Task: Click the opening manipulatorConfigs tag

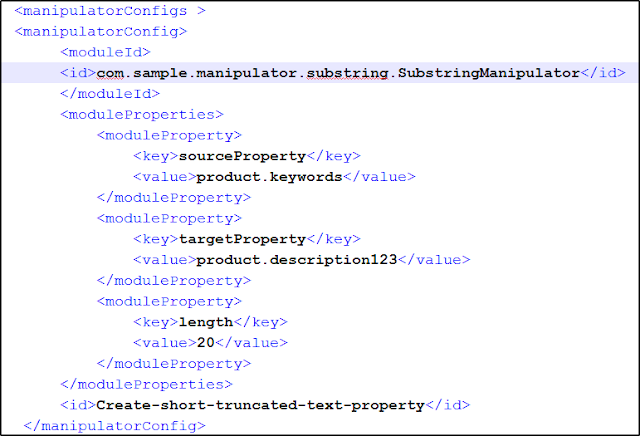Action: [110, 11]
